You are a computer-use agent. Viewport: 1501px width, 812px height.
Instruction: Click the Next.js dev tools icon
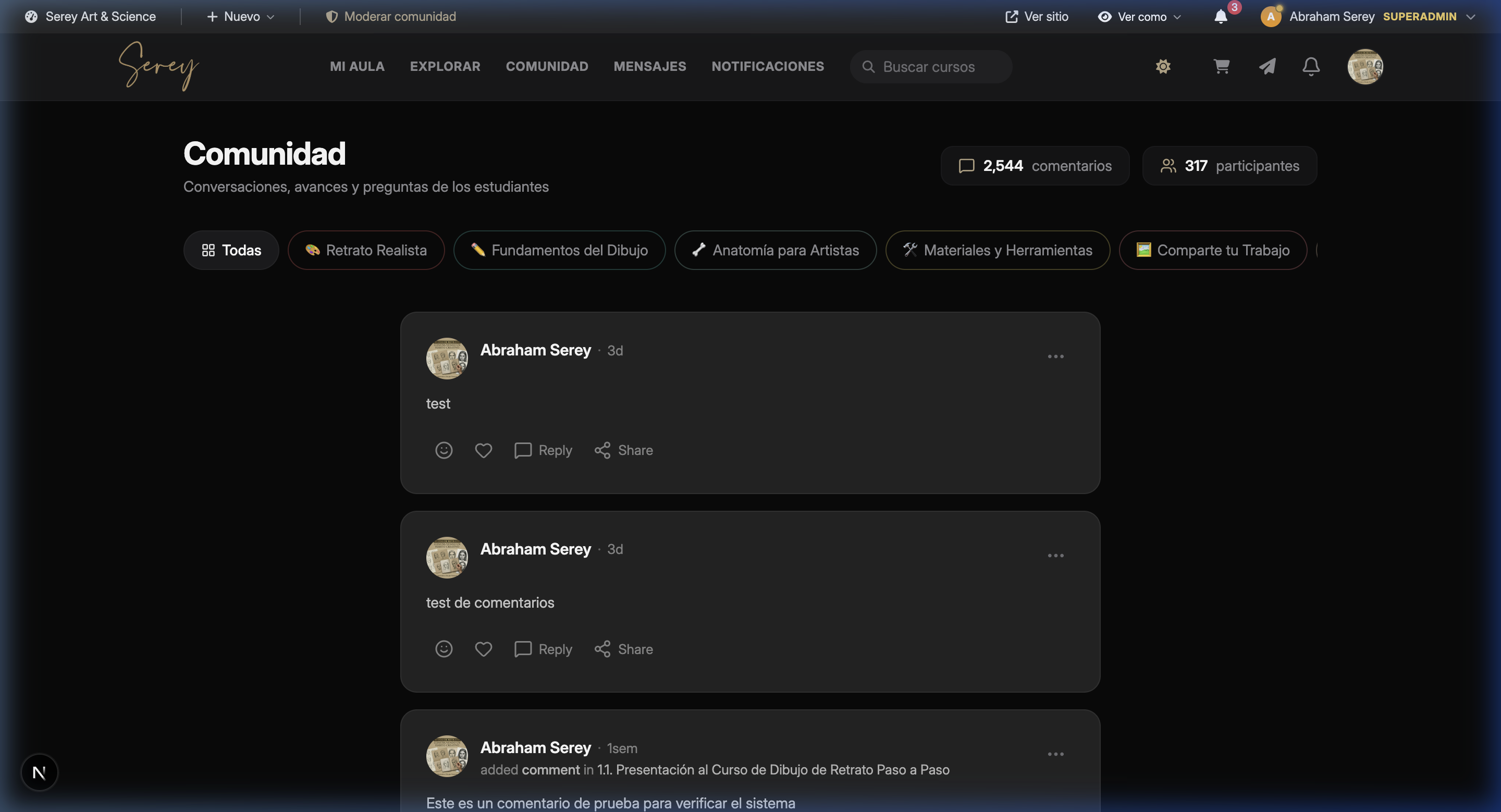click(39, 772)
